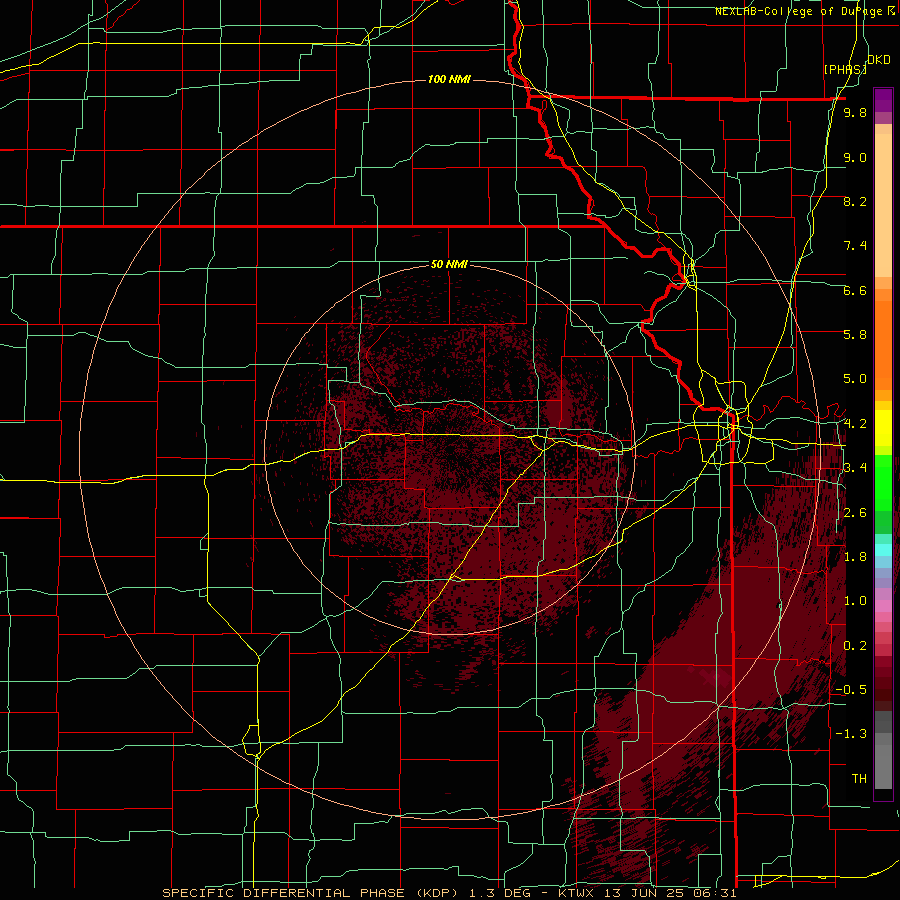Click the 1.8 legend value
Image resolution: width=900 pixels, height=900 pixels.
[855, 557]
